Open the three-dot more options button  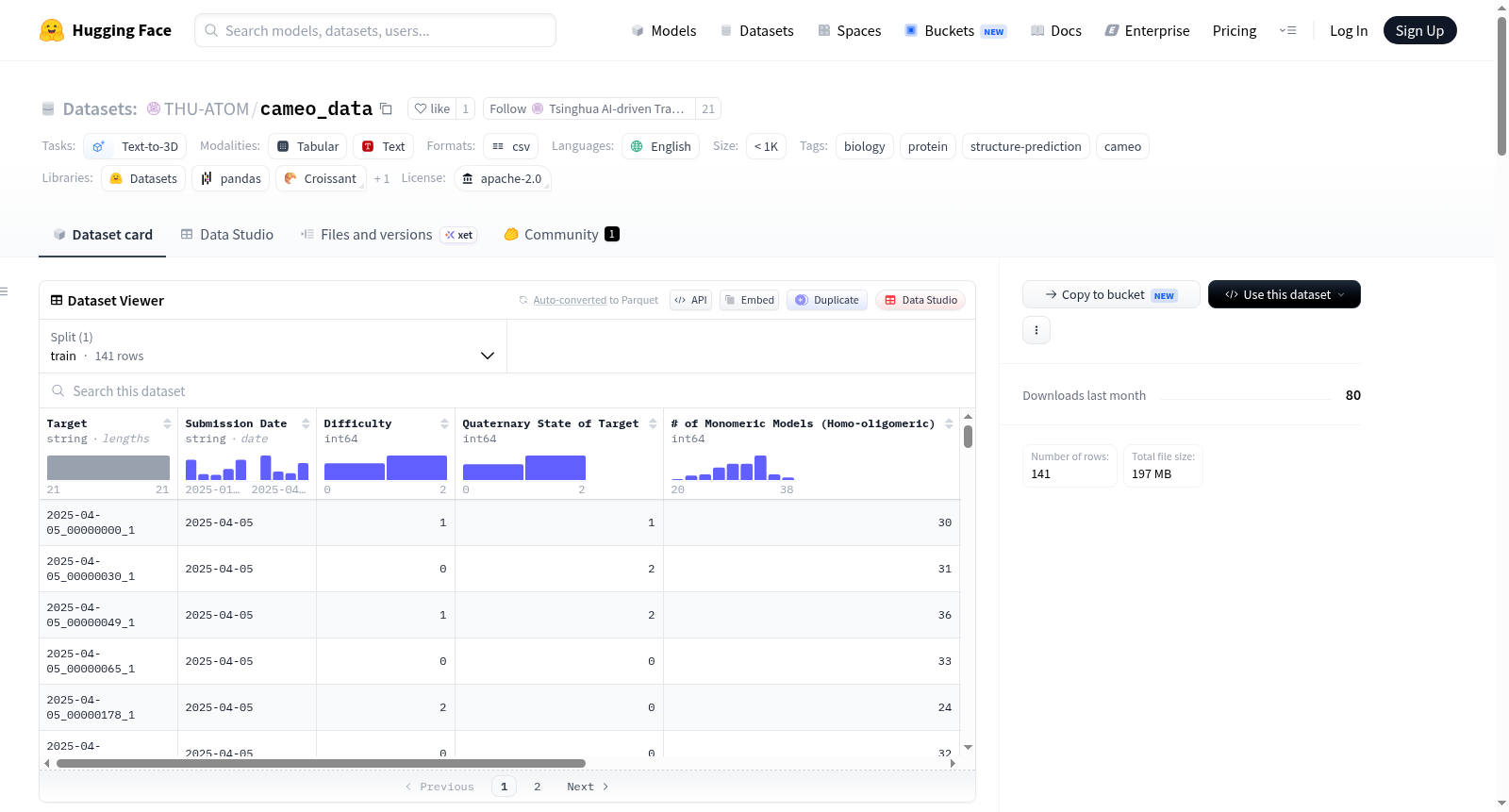[1036, 330]
